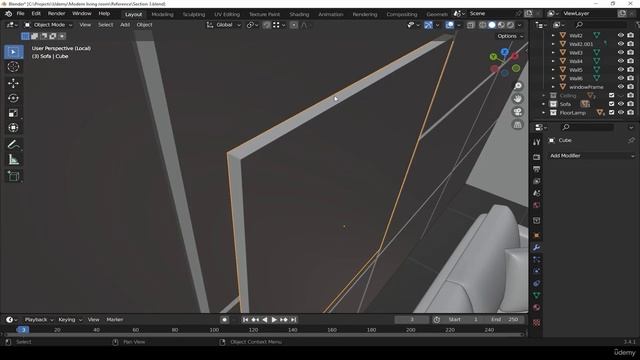
Task: Switch perspective/orthographic grid icon
Action: [518, 124]
